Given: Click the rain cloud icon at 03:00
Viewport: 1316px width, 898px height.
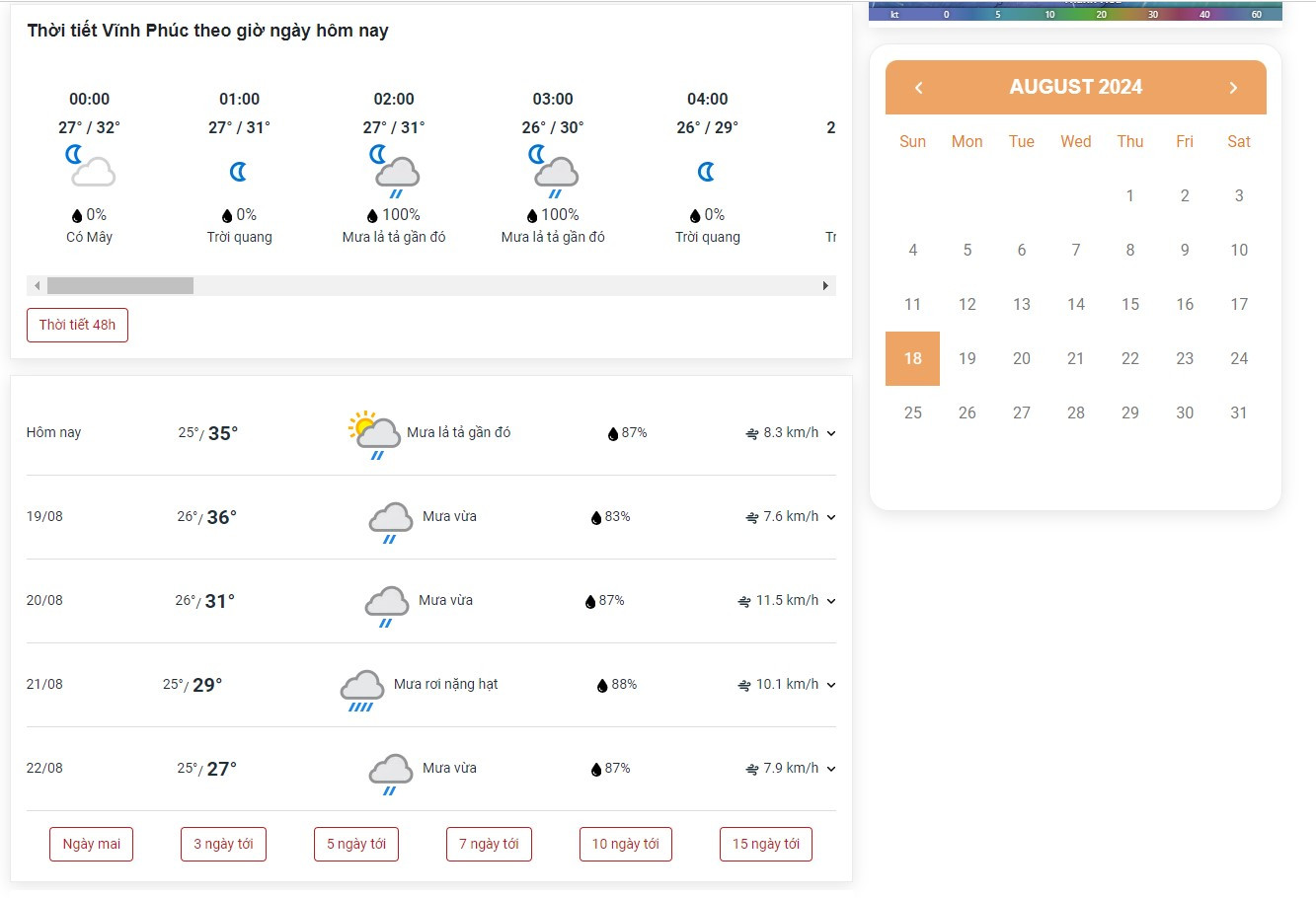Looking at the screenshot, I should (x=553, y=172).
